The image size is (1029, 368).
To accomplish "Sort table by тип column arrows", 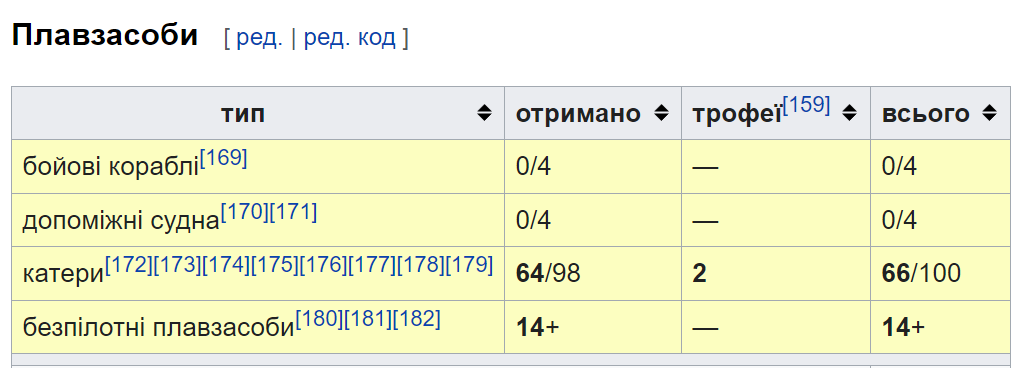I will pyautogui.click(x=484, y=113).
